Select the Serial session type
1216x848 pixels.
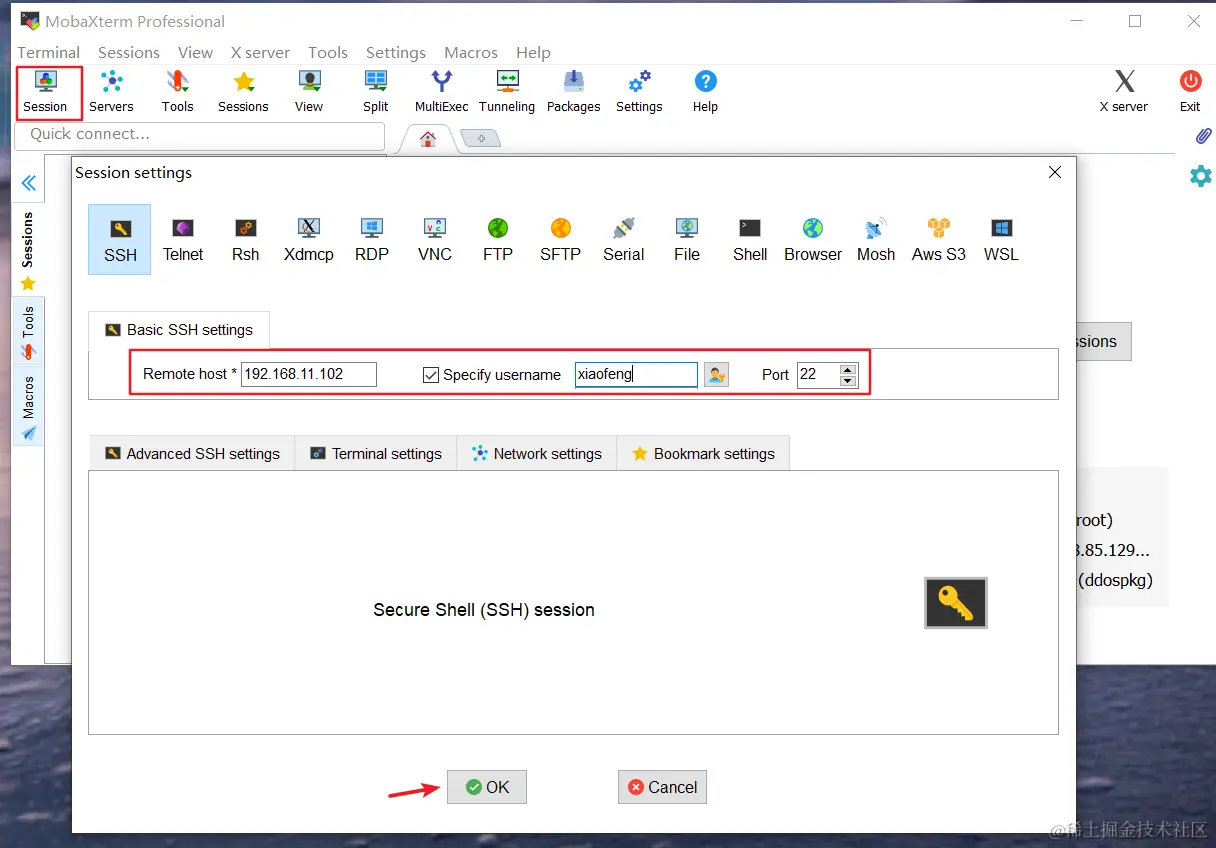coord(624,240)
